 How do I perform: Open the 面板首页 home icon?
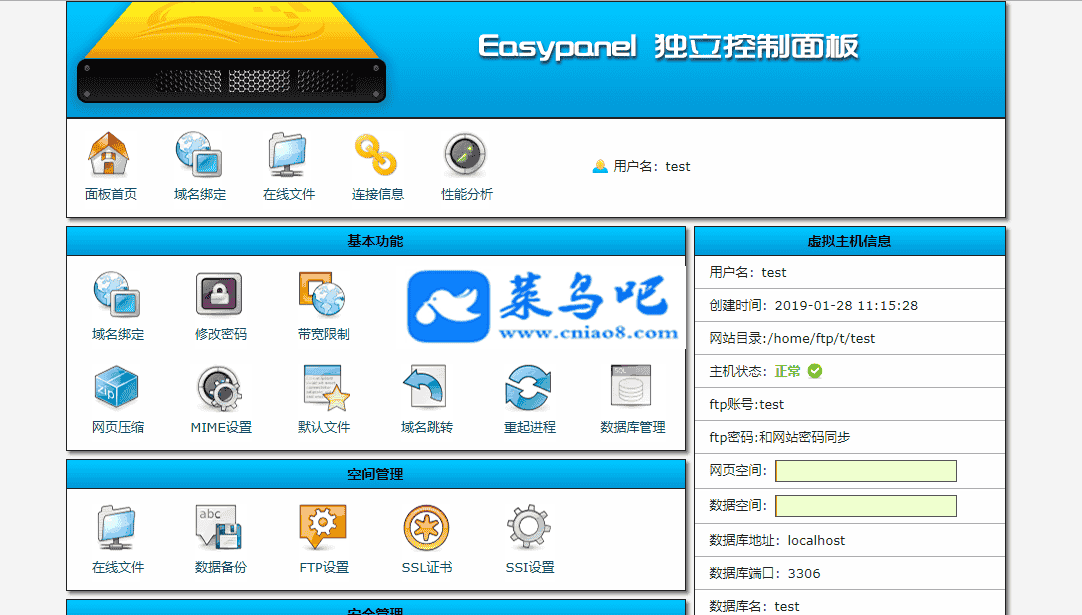pyautogui.click(x=110, y=156)
